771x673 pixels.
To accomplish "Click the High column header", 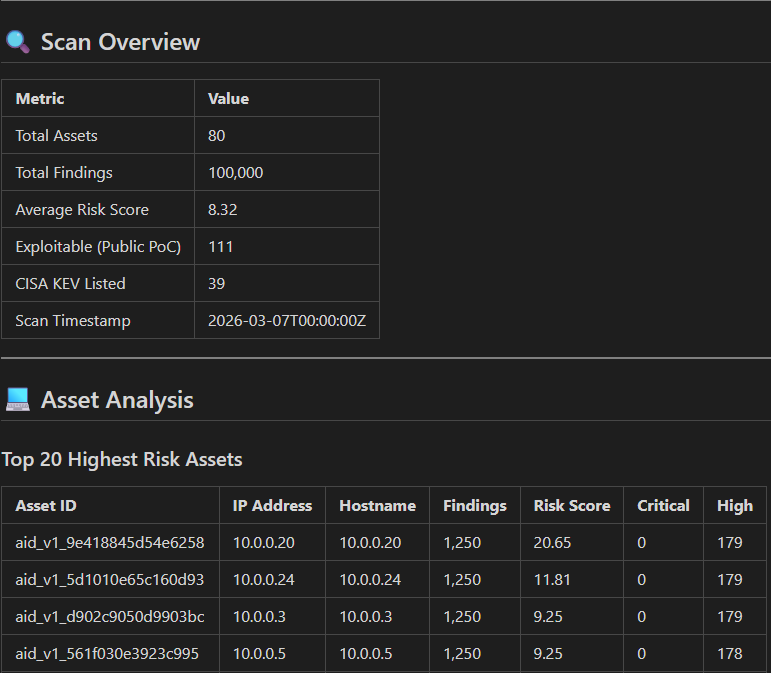I will [x=735, y=505].
